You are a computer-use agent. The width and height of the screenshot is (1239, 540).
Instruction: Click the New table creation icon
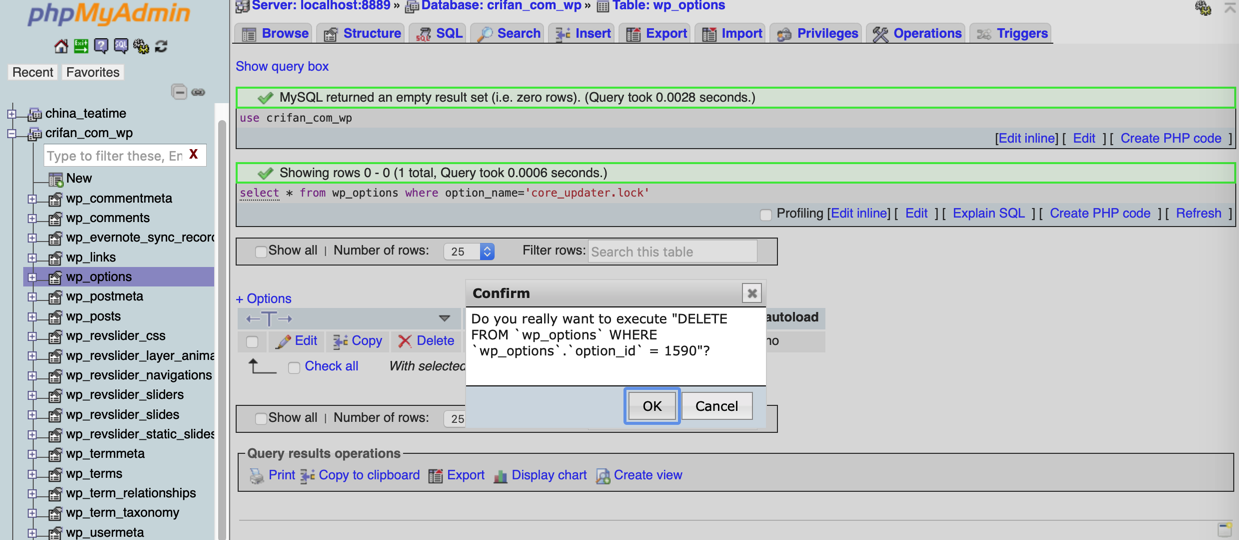pos(55,179)
